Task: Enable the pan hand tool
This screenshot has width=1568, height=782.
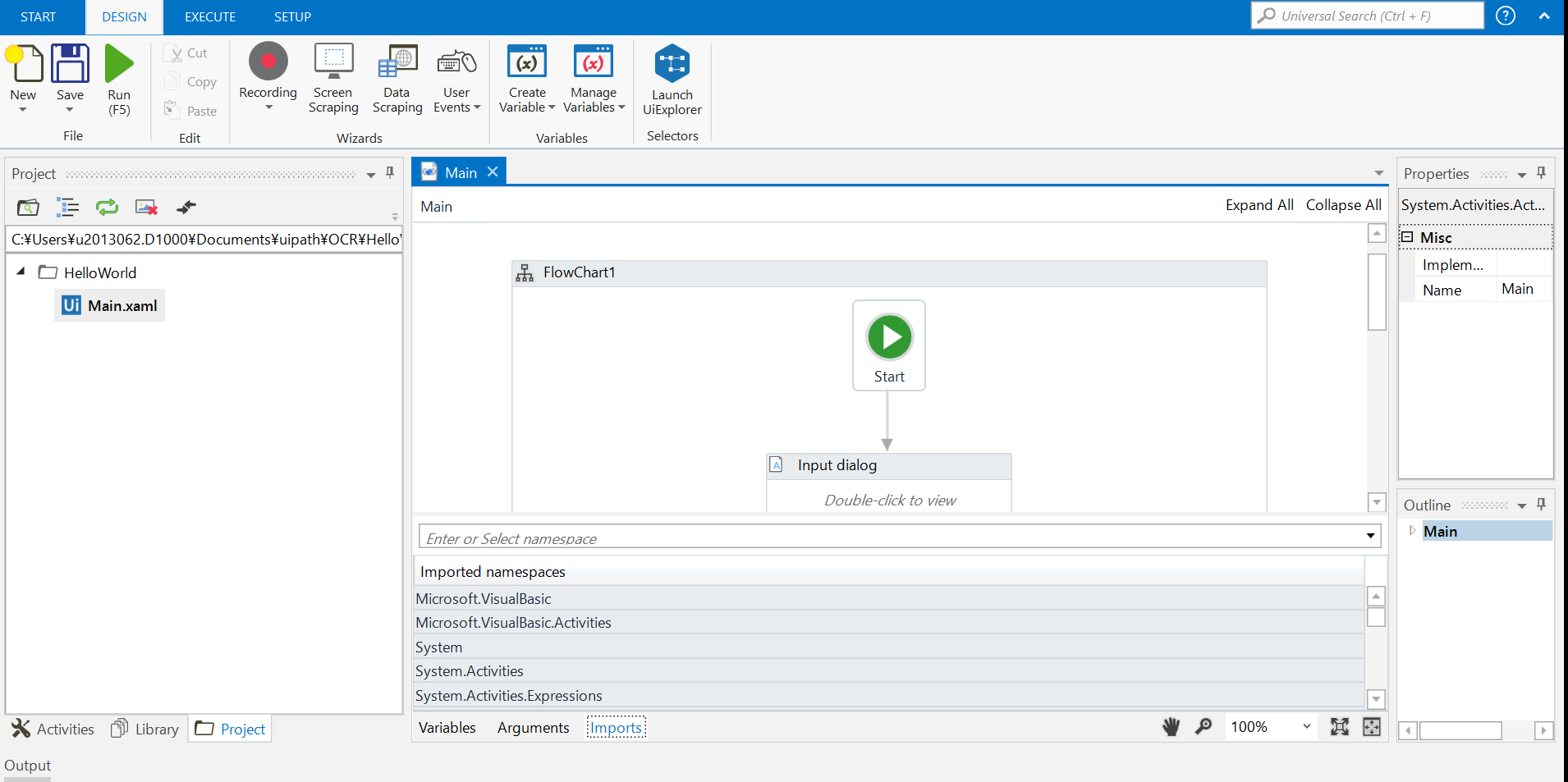Action: coord(1171,727)
